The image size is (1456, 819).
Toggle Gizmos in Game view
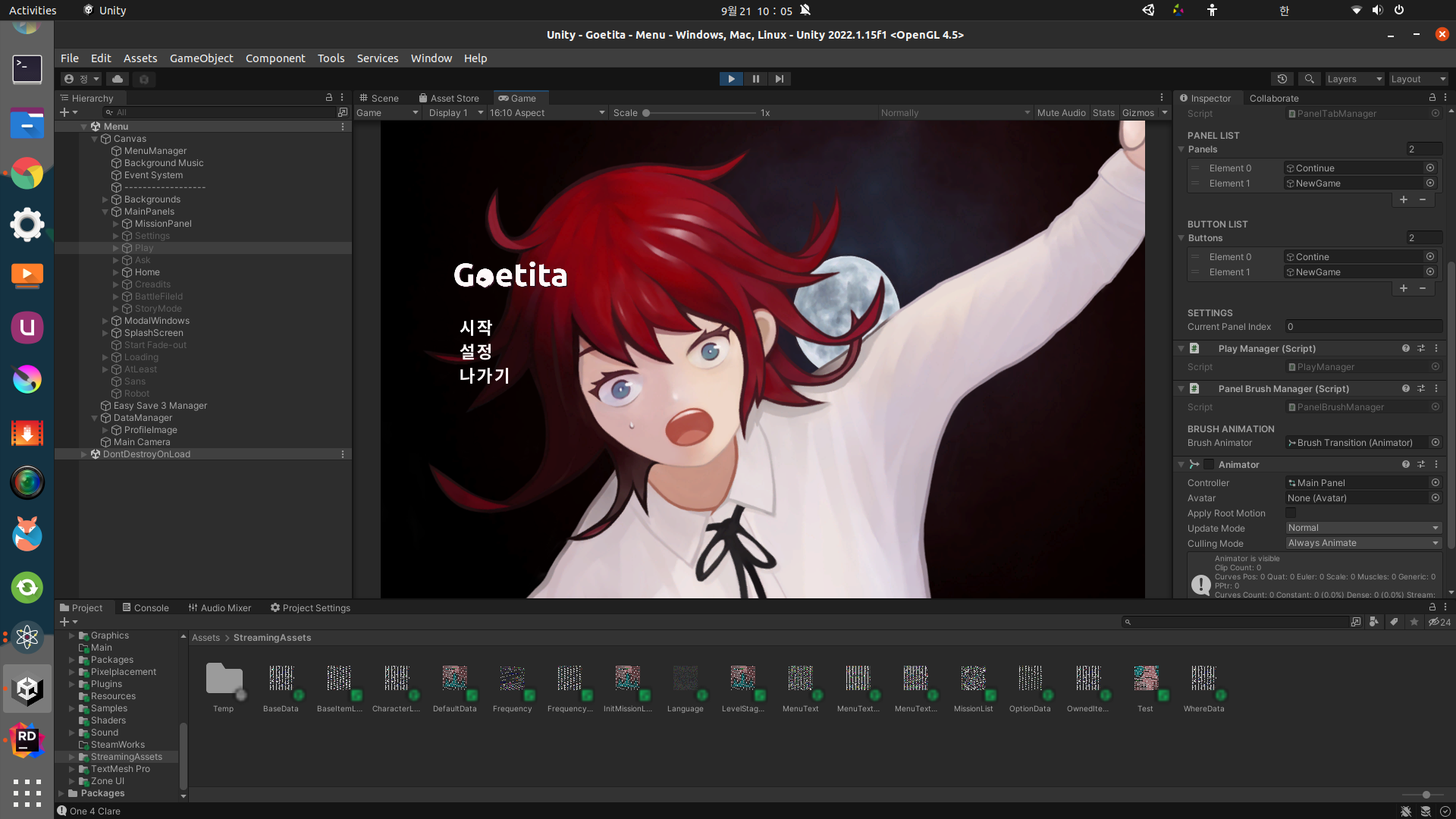click(x=1137, y=112)
